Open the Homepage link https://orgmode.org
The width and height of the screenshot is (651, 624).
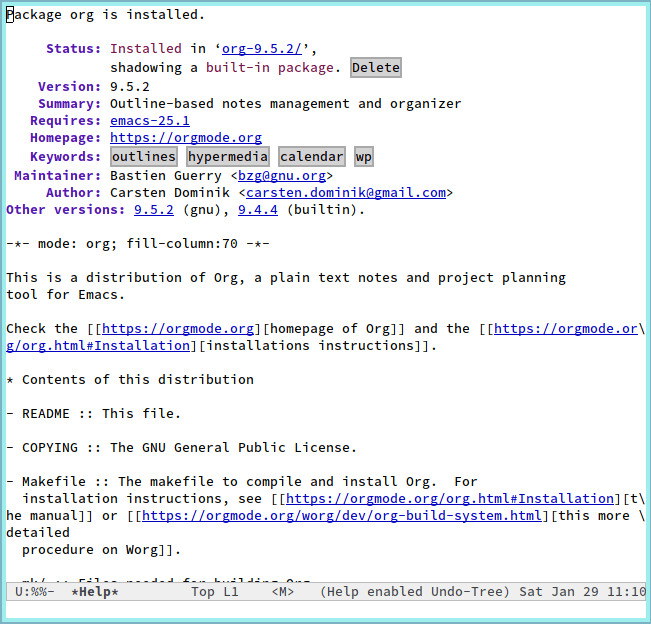pos(186,137)
